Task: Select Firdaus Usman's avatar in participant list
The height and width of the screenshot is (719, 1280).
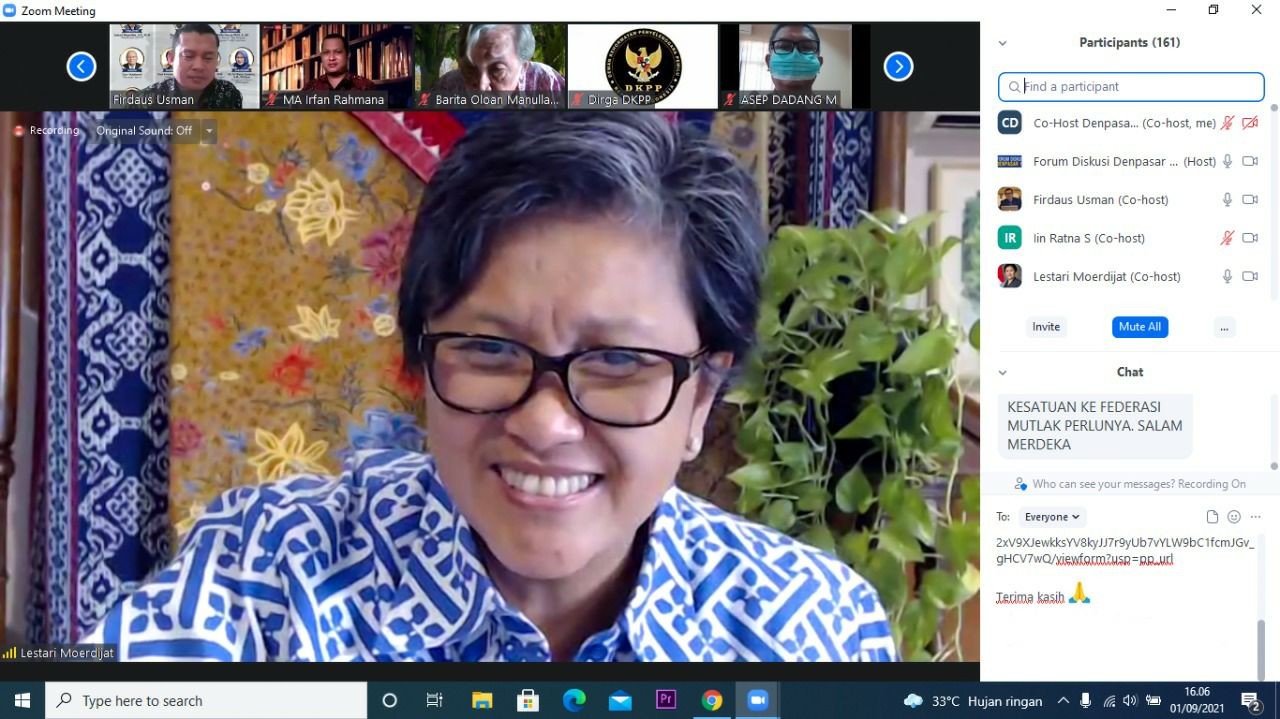Action: pos(1009,199)
